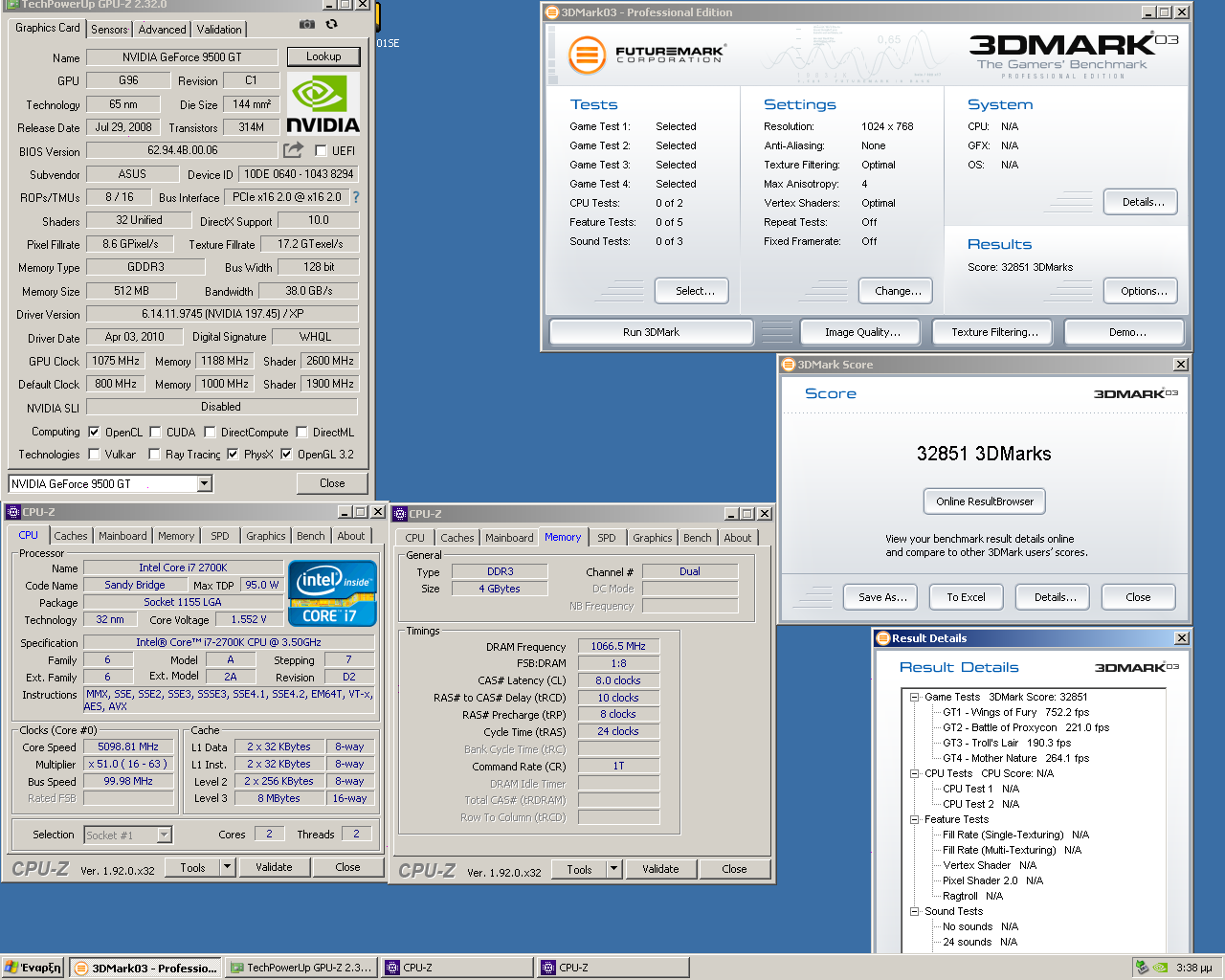
Task: Click the Result Details window title icon
Action: (882, 638)
